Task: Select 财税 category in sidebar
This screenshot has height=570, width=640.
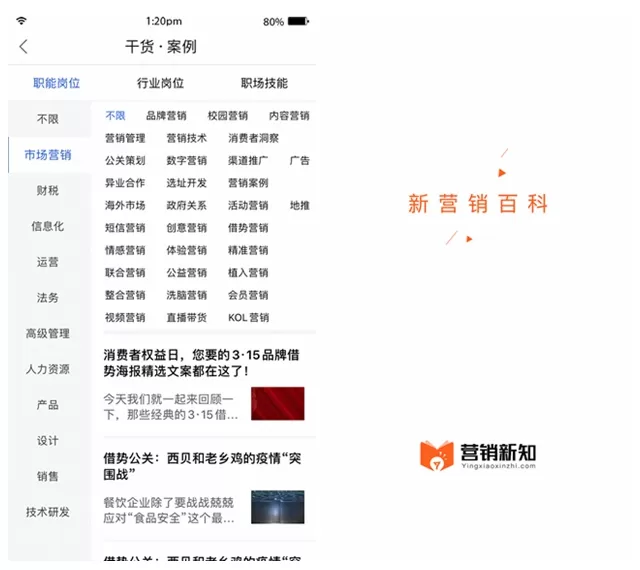Action: tap(48, 190)
